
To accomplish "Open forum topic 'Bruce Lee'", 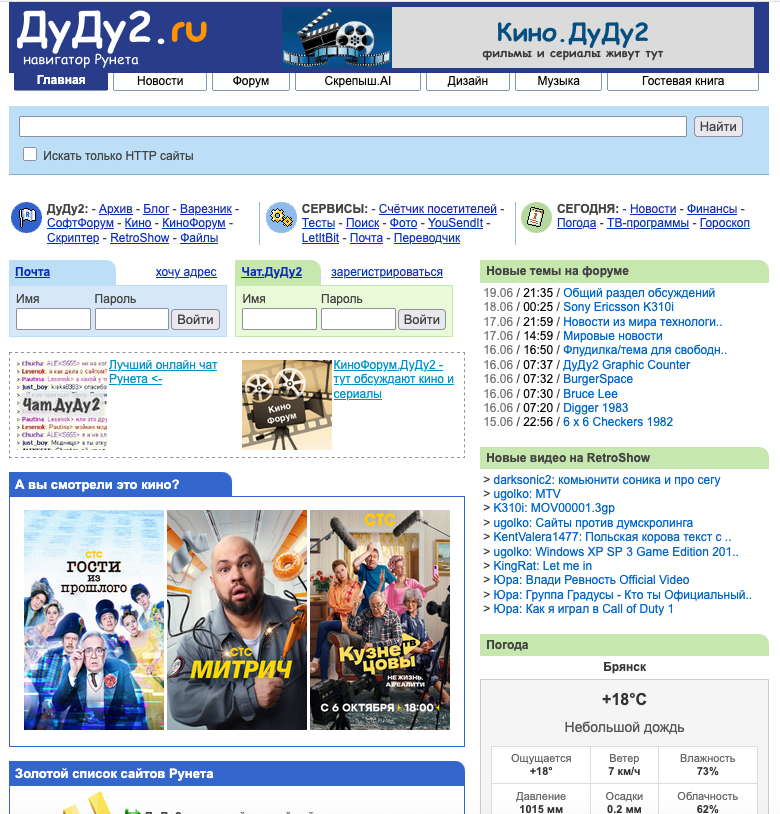I will pyautogui.click(x=590, y=394).
